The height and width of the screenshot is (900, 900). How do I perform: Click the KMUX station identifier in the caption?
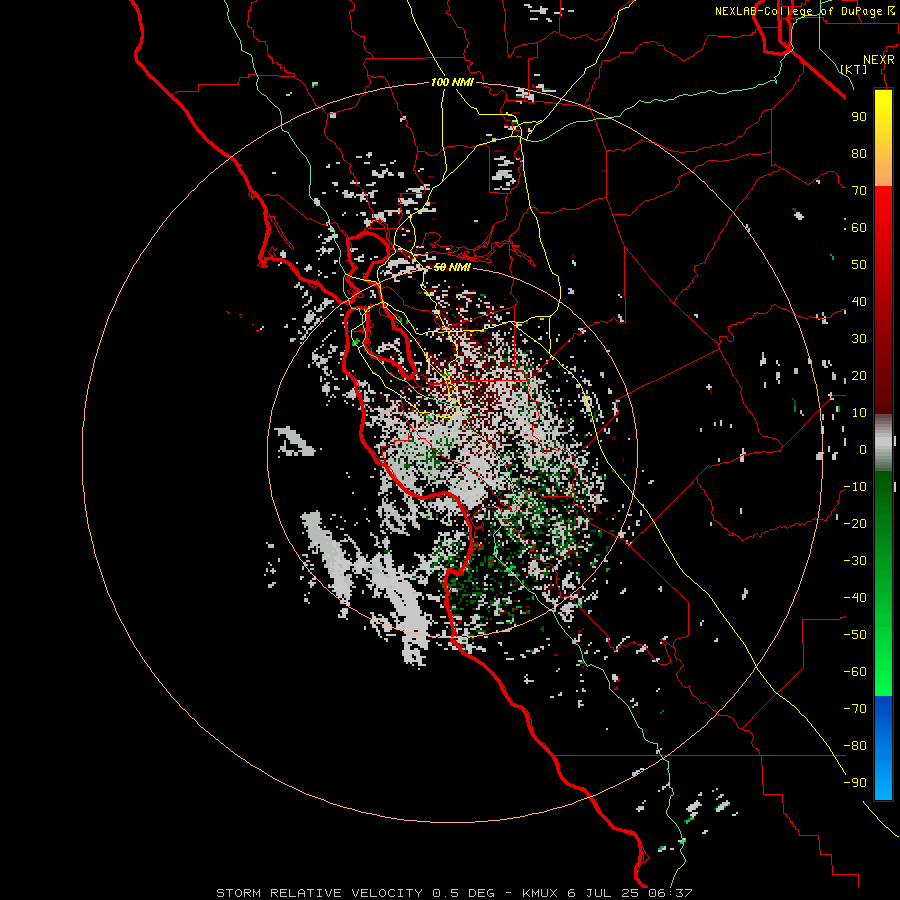tap(540, 893)
